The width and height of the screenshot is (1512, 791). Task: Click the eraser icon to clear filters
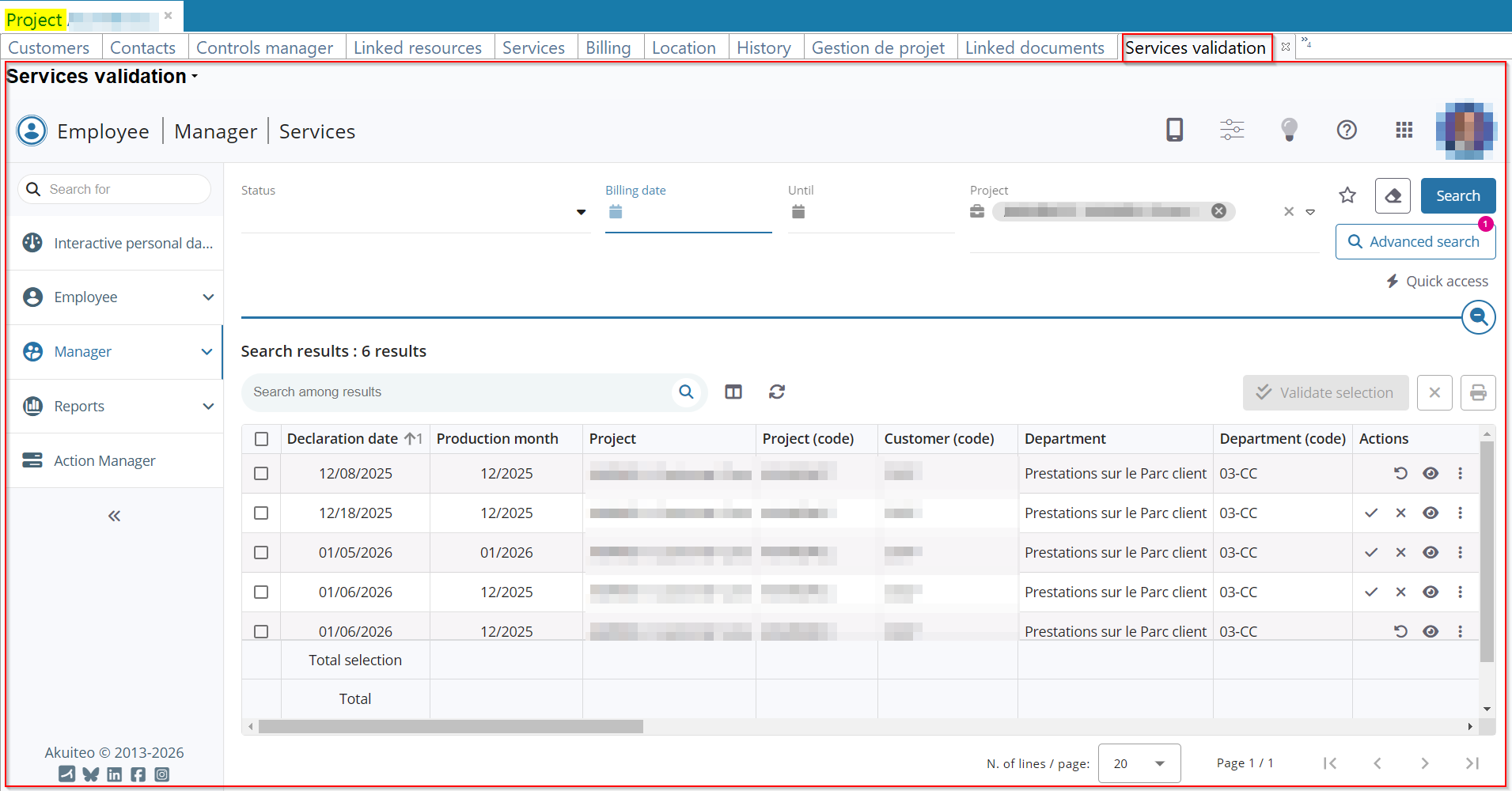pos(1393,195)
